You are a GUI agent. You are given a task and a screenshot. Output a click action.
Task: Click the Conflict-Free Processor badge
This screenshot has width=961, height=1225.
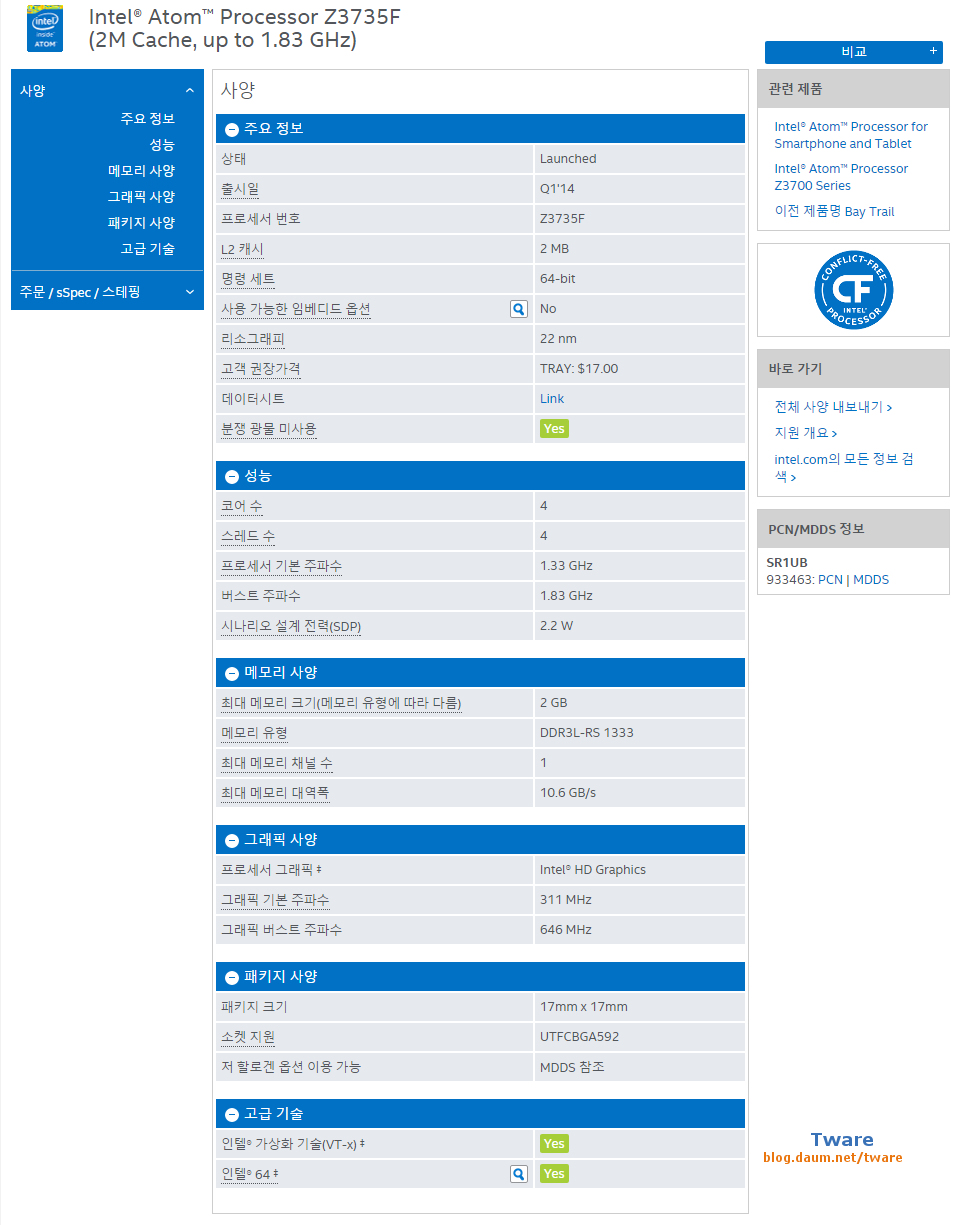coord(853,290)
